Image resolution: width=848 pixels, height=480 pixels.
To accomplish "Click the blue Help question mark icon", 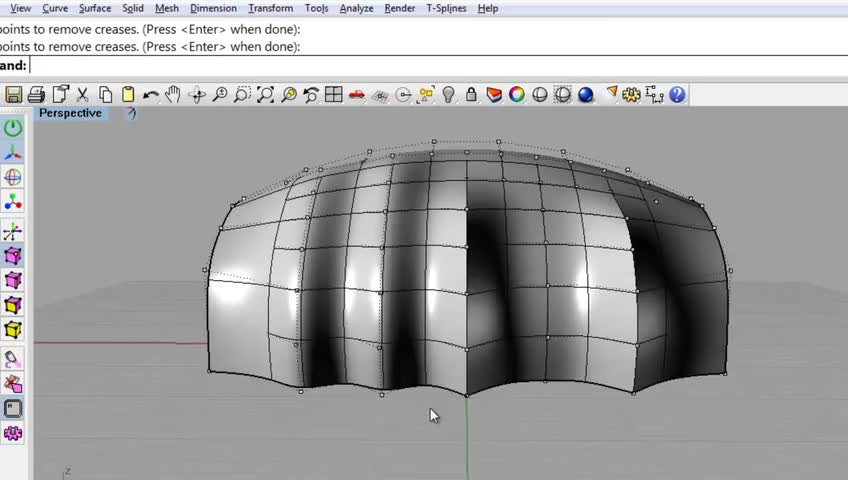I will pyautogui.click(x=677, y=95).
